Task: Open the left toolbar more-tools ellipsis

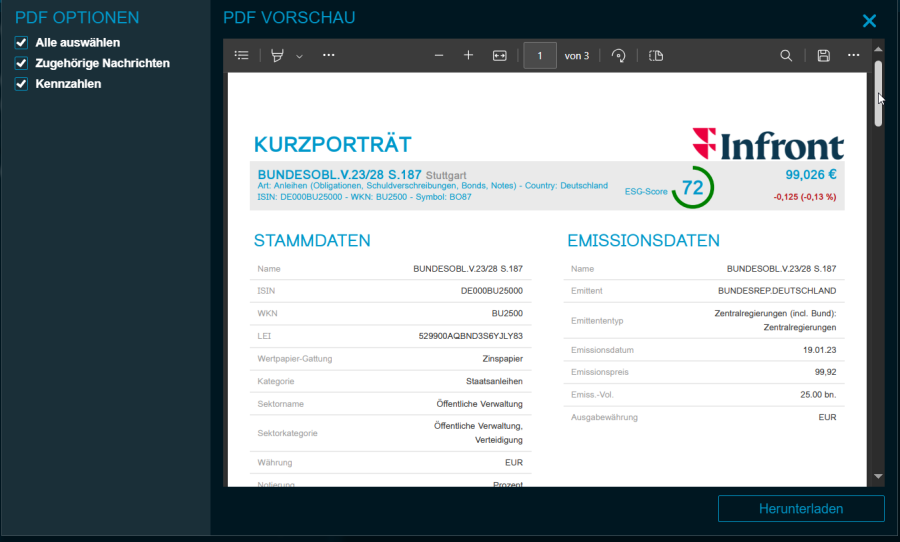Action: pyautogui.click(x=329, y=56)
